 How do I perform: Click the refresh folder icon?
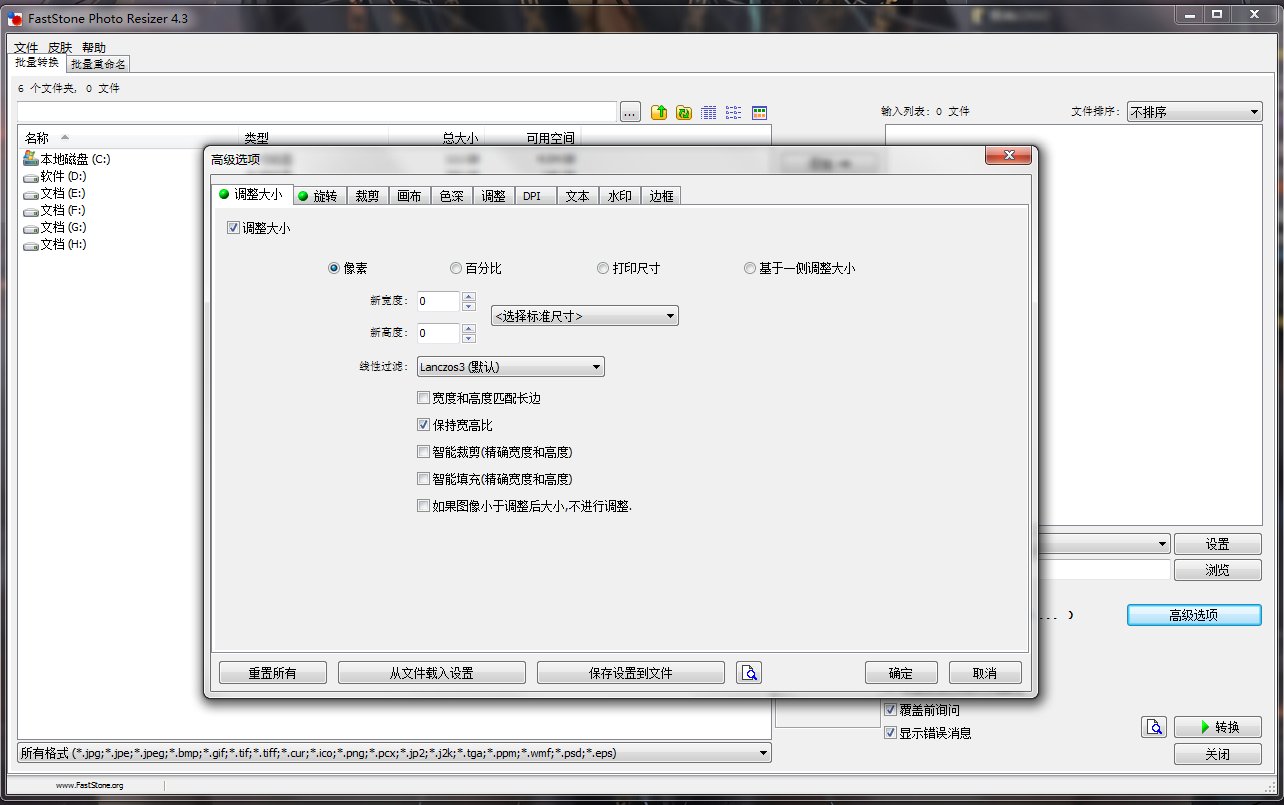684,113
